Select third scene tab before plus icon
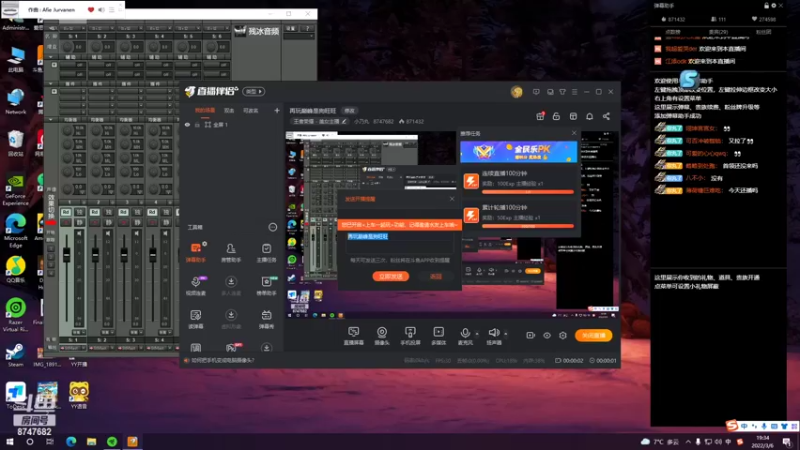The image size is (800, 450). pos(250,110)
